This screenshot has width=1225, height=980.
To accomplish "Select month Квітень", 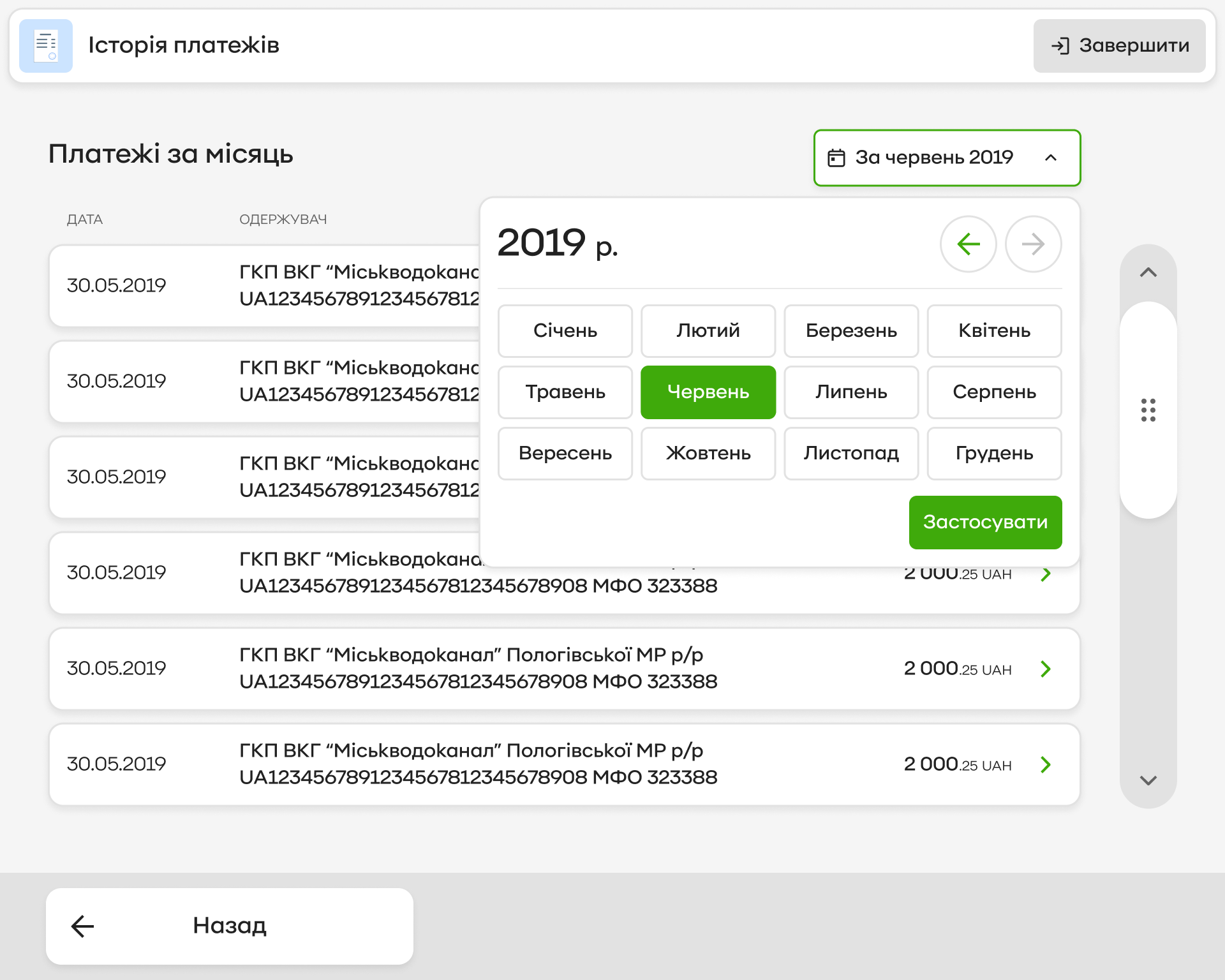I will tap(994, 330).
